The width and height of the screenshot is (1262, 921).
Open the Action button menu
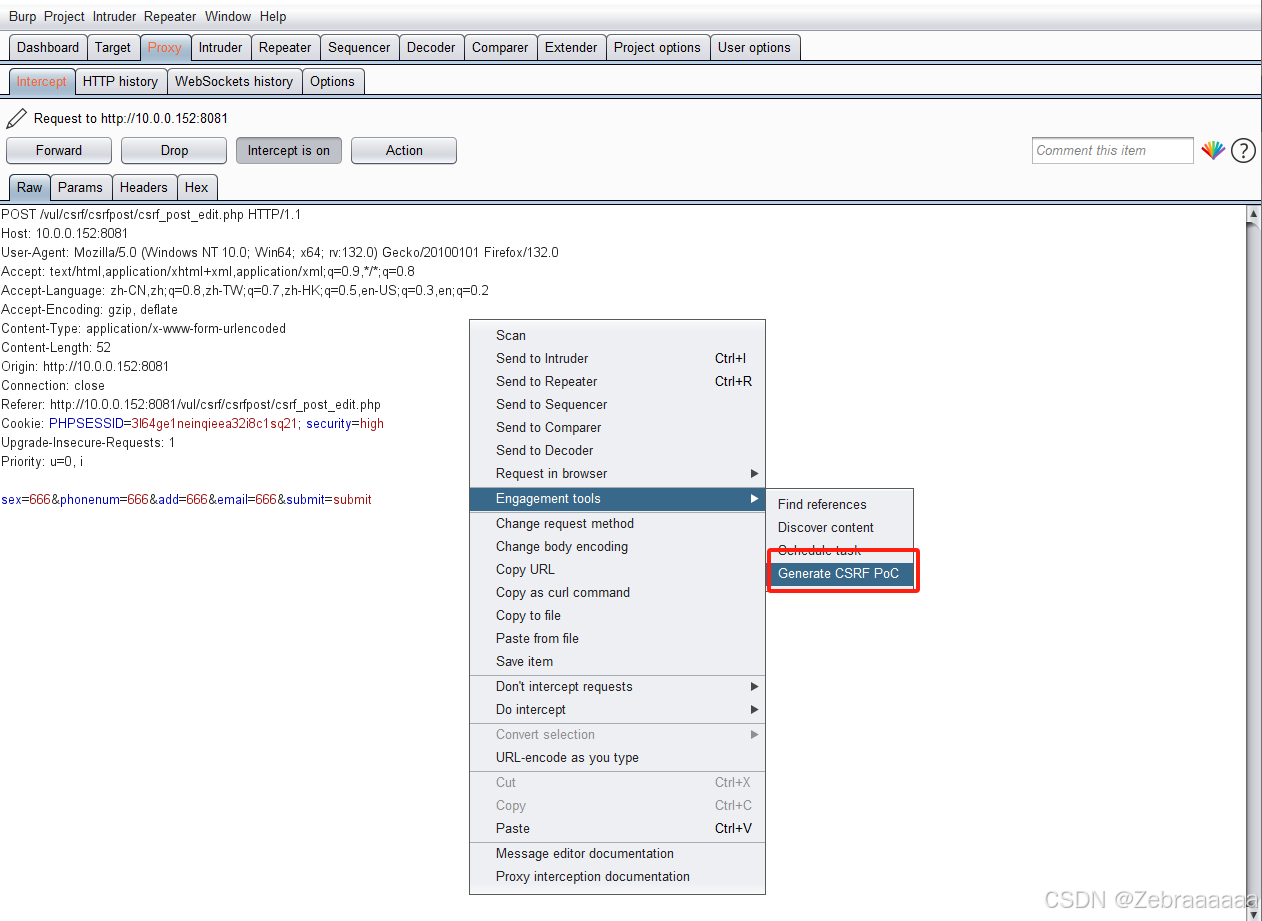[404, 150]
